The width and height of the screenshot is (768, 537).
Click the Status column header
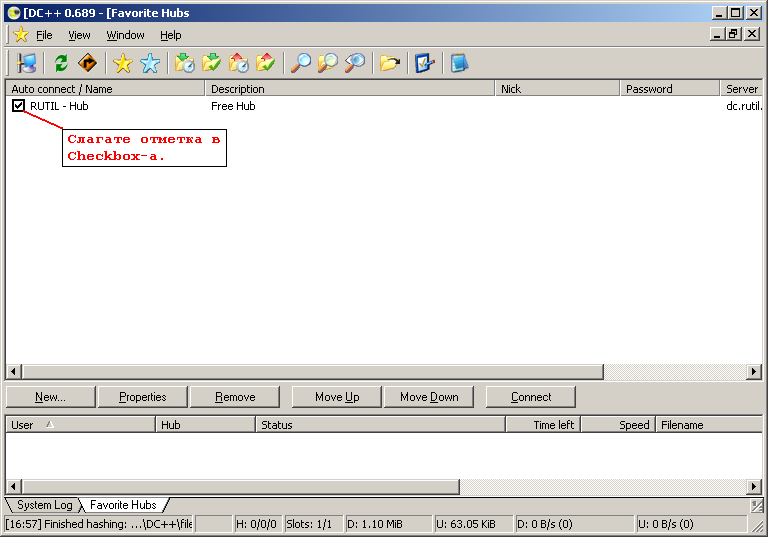click(x=381, y=425)
